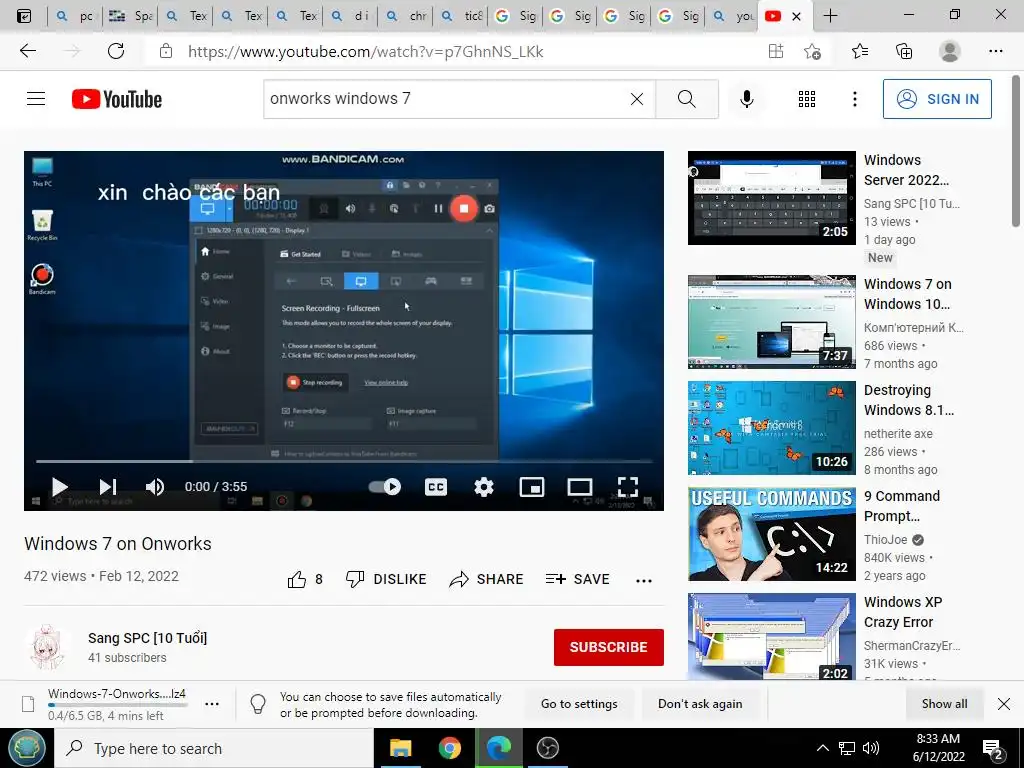Go to download settings
The image size is (1024, 768).
[x=579, y=704]
